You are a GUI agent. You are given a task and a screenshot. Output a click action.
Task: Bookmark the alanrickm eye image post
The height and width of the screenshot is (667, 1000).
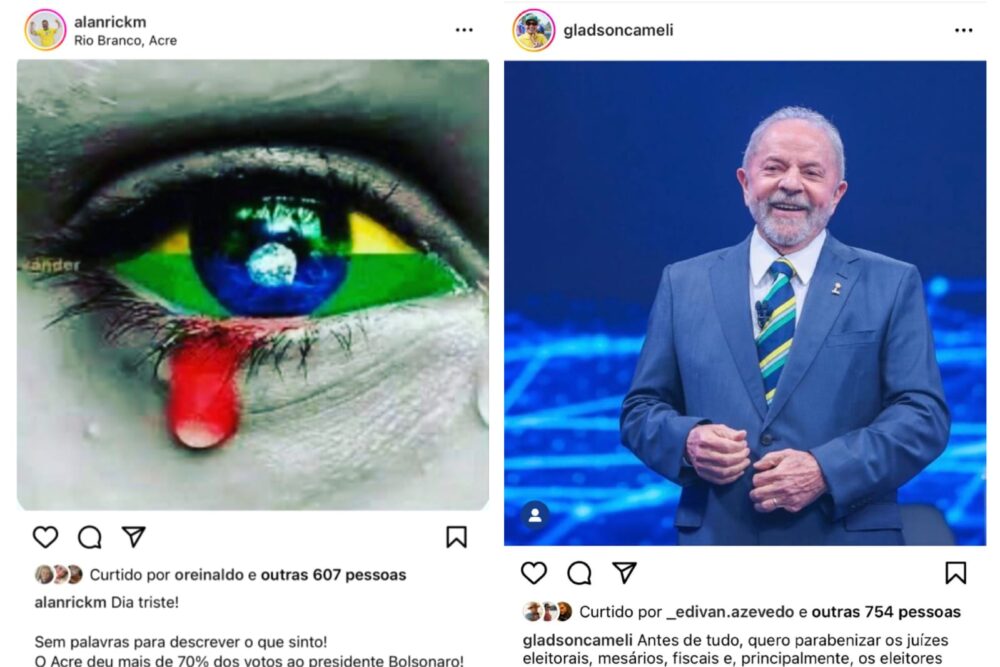pos(456,537)
